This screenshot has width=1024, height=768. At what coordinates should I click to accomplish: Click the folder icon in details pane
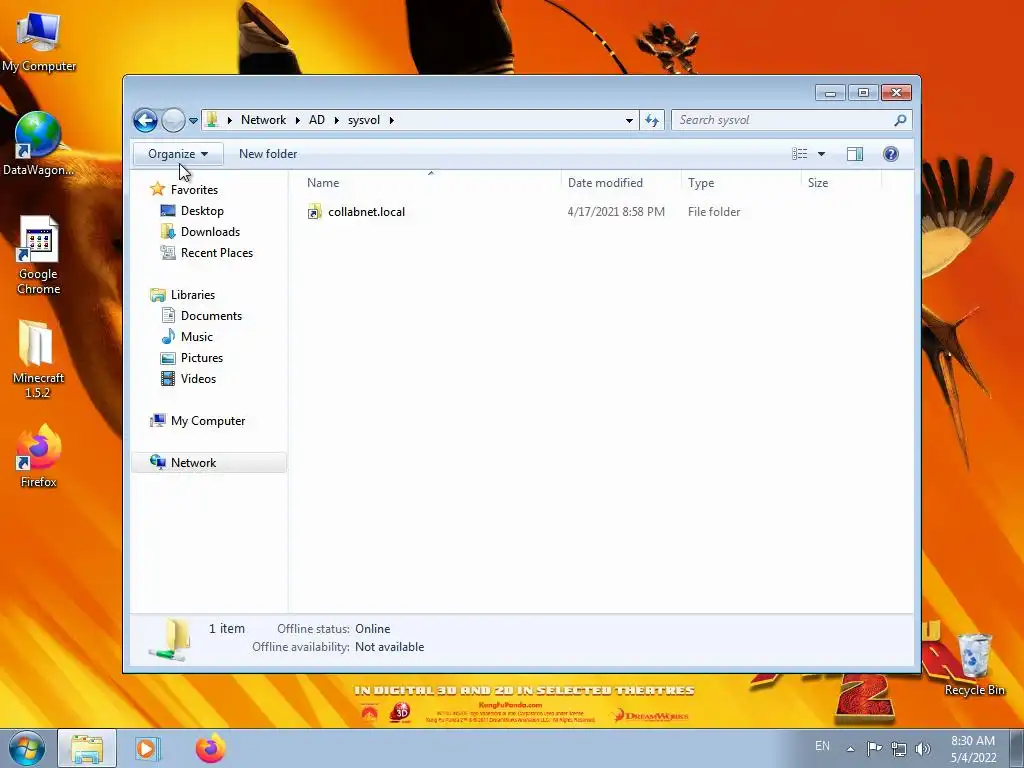click(x=169, y=639)
